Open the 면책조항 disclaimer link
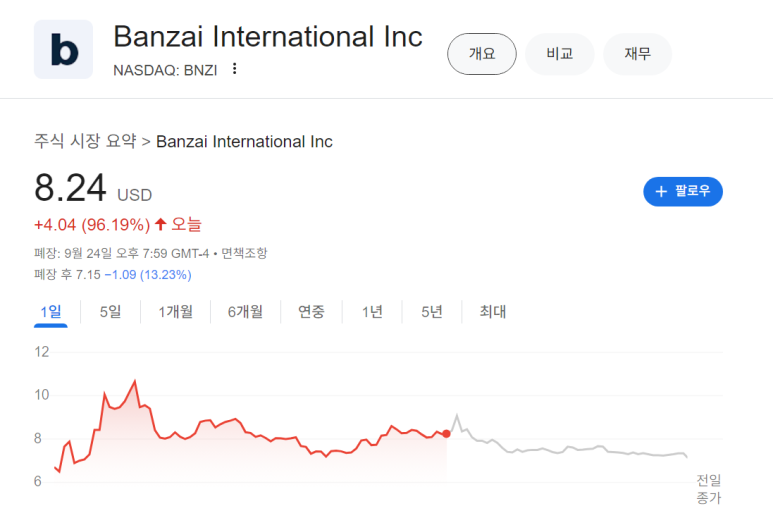The height and width of the screenshot is (506, 773). click(244, 253)
